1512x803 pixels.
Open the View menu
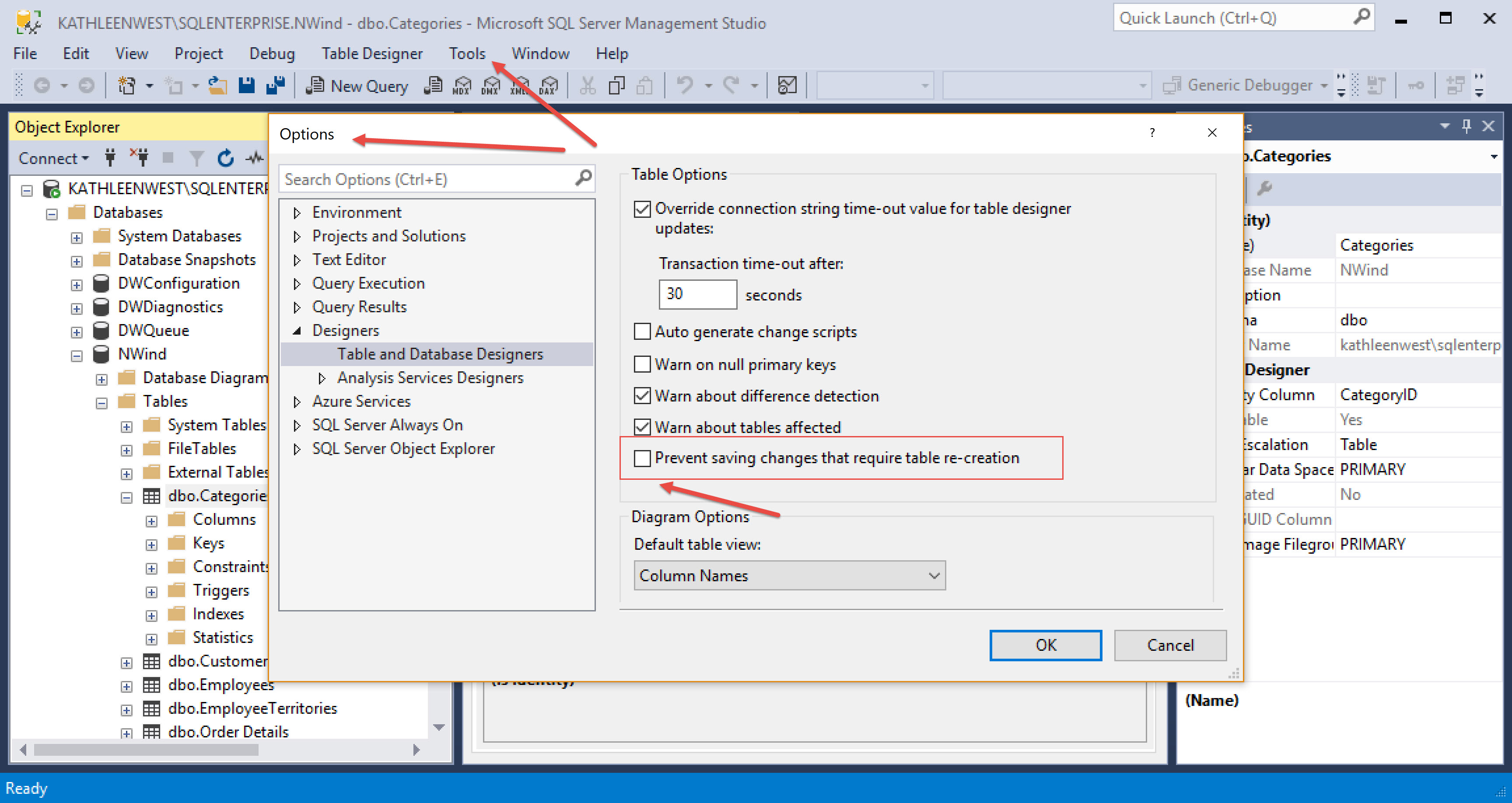pos(132,53)
